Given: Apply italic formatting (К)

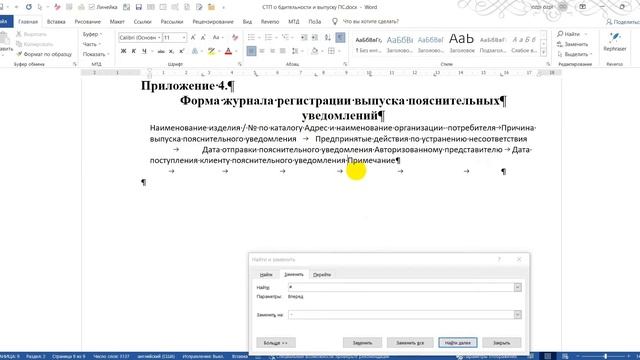Looking at the screenshot, I should click(133, 51).
